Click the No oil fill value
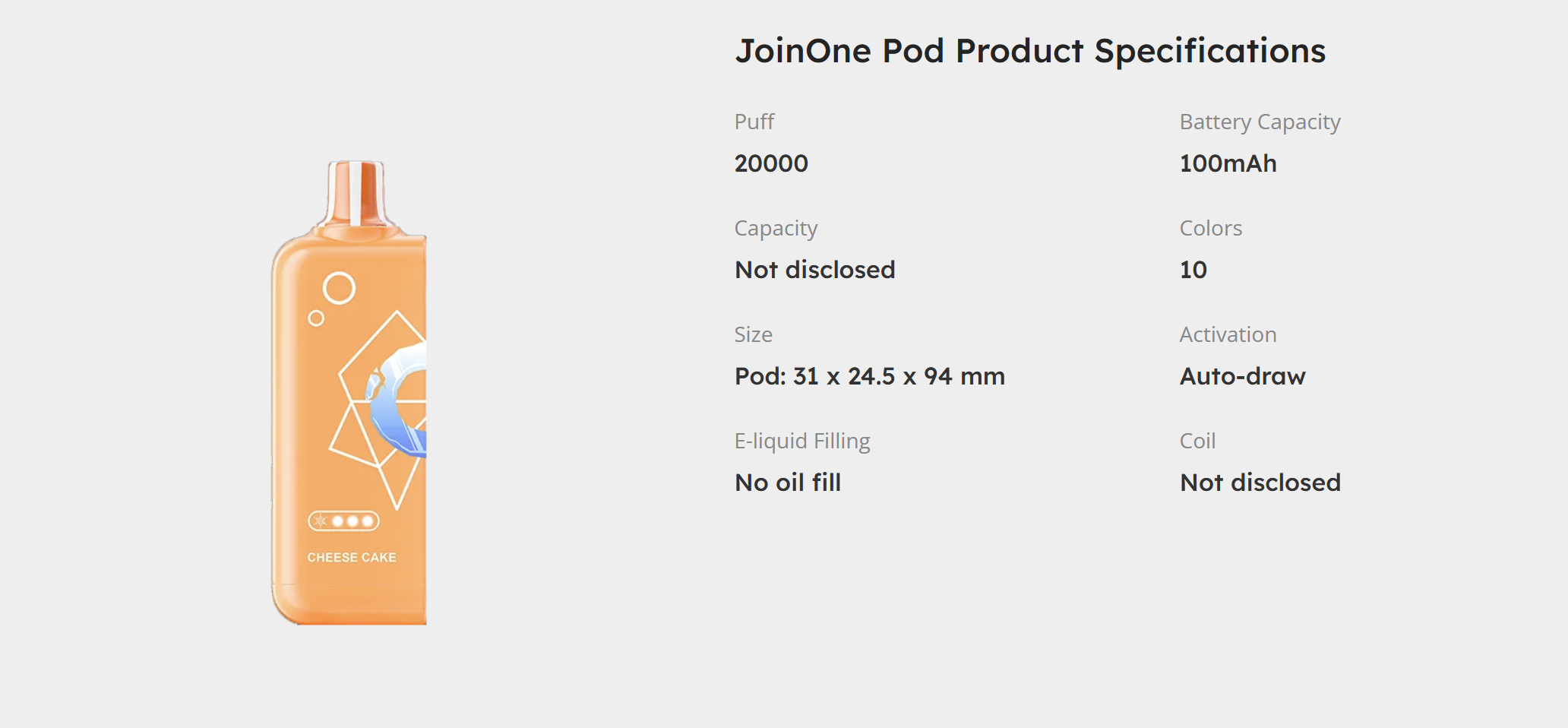Image resolution: width=1568 pixels, height=728 pixels. coord(787,483)
